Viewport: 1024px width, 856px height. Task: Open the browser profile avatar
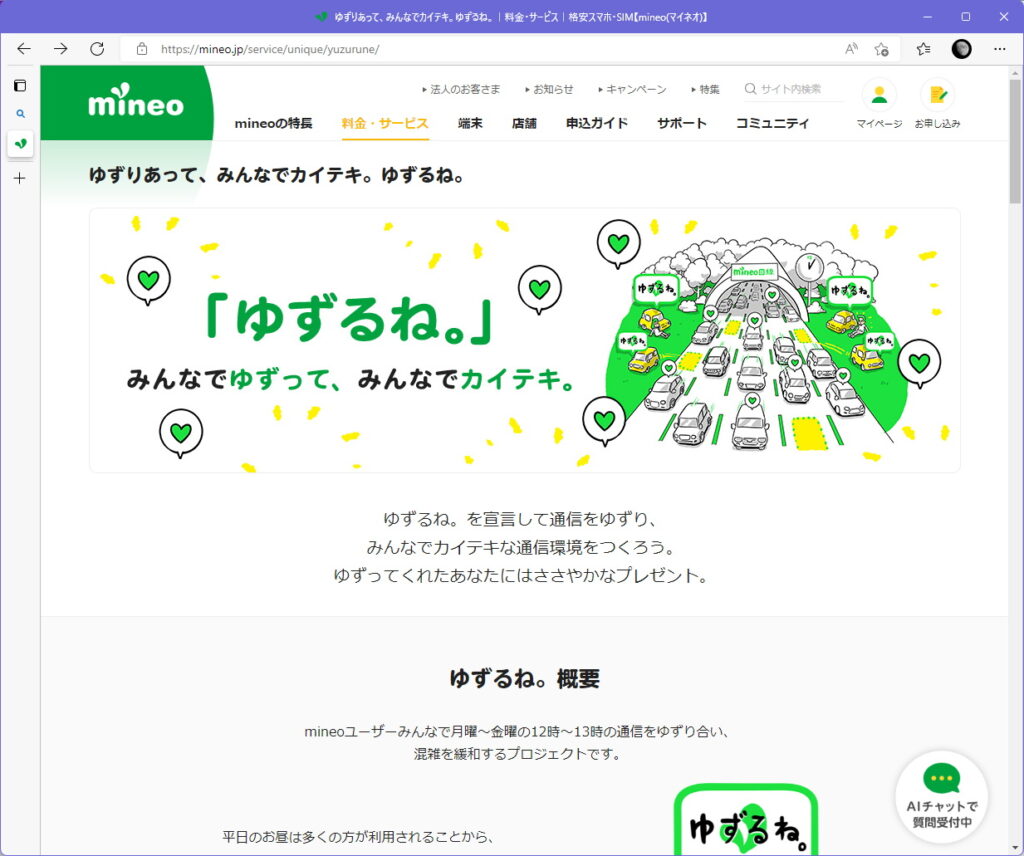point(961,49)
